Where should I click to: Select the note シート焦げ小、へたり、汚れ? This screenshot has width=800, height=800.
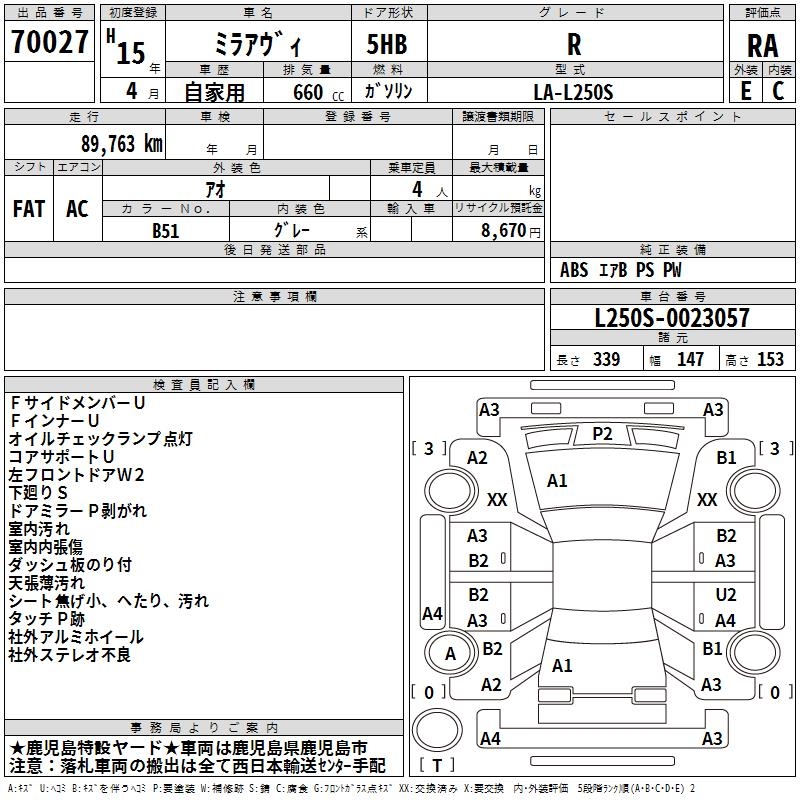coord(109,601)
